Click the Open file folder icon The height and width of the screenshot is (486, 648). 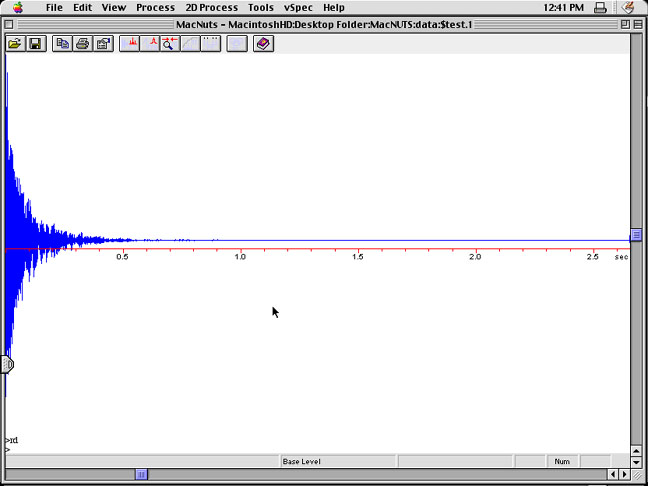pos(15,44)
